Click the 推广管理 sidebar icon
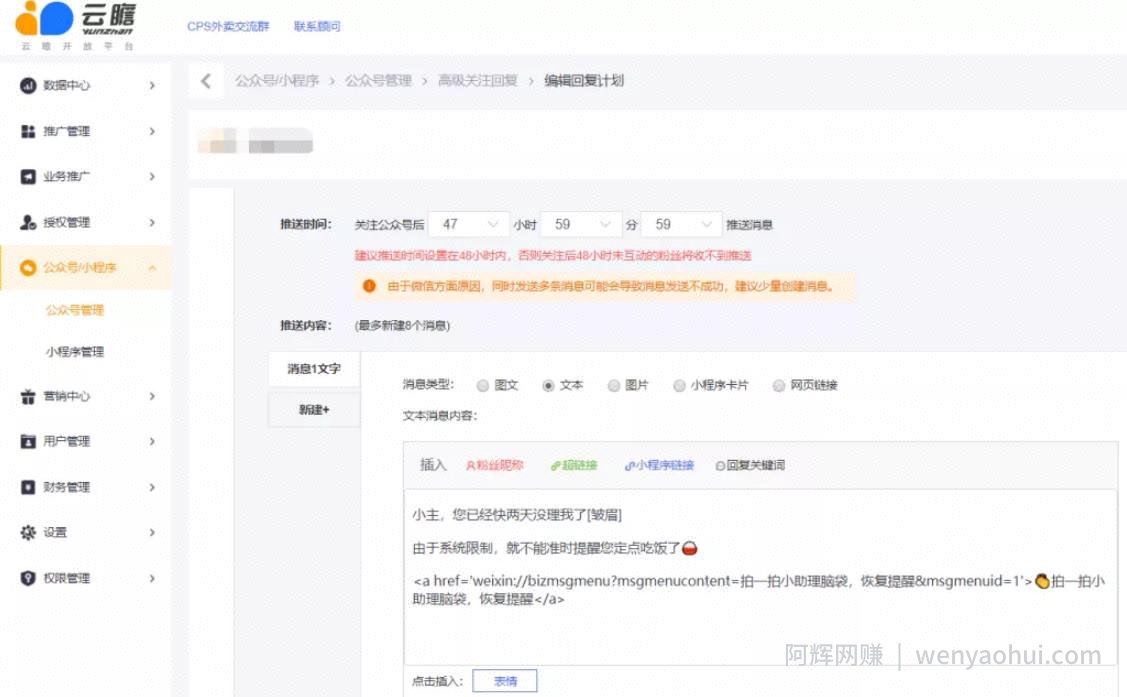1127x697 pixels. pyautogui.click(x=28, y=131)
